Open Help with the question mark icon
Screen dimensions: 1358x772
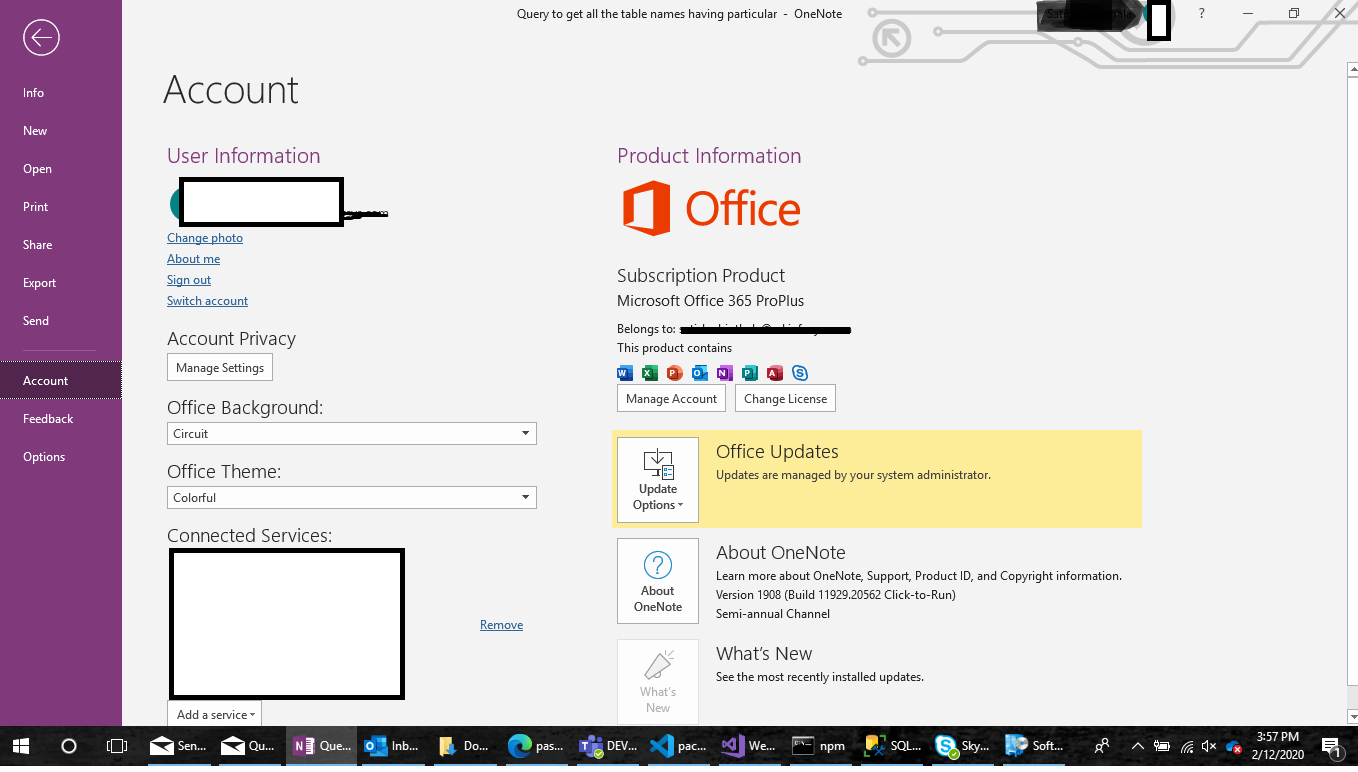click(x=1202, y=14)
